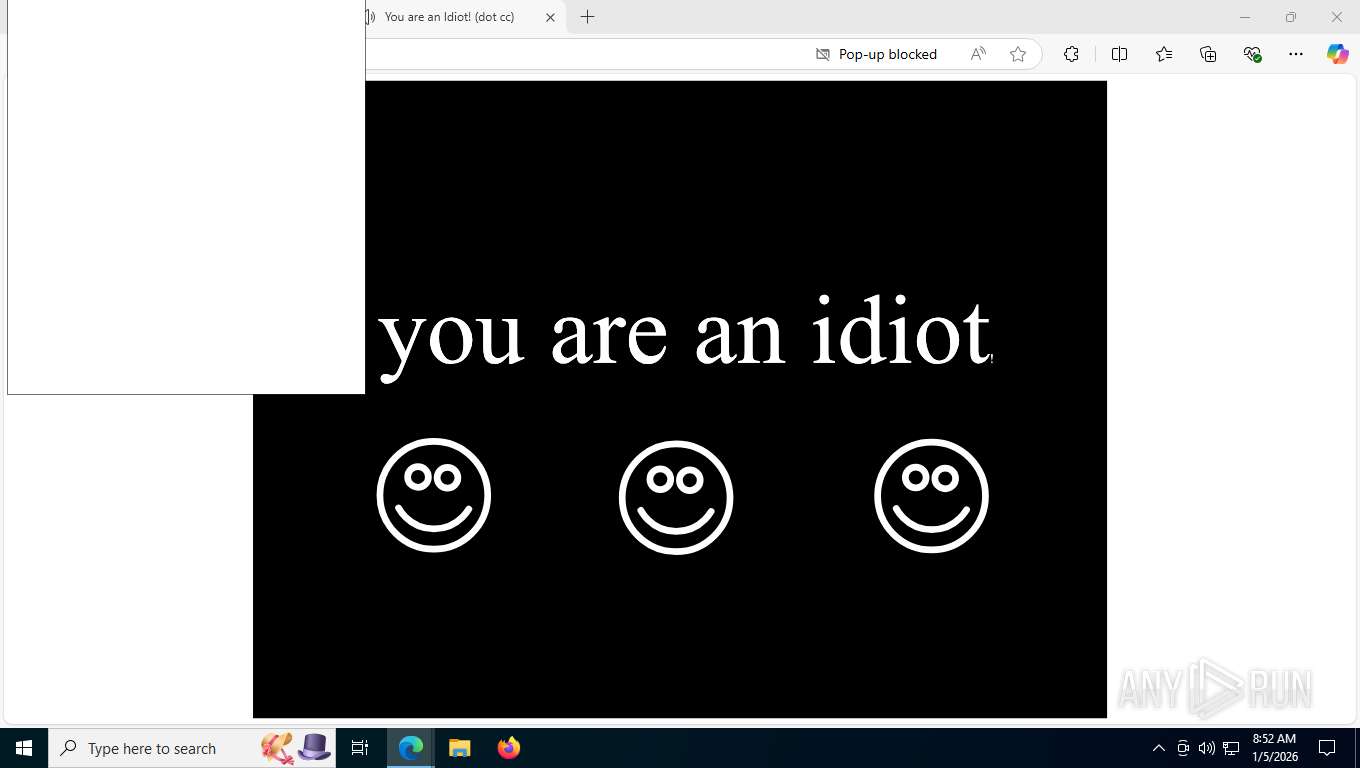Click the left smiley face

pos(434,495)
